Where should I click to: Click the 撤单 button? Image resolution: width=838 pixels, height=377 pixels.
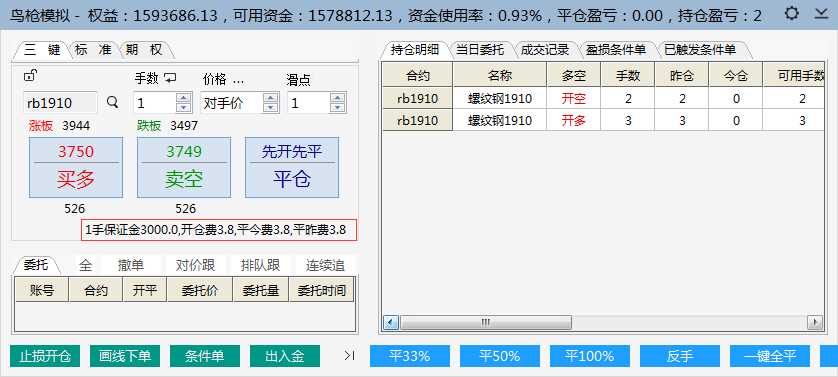131,265
